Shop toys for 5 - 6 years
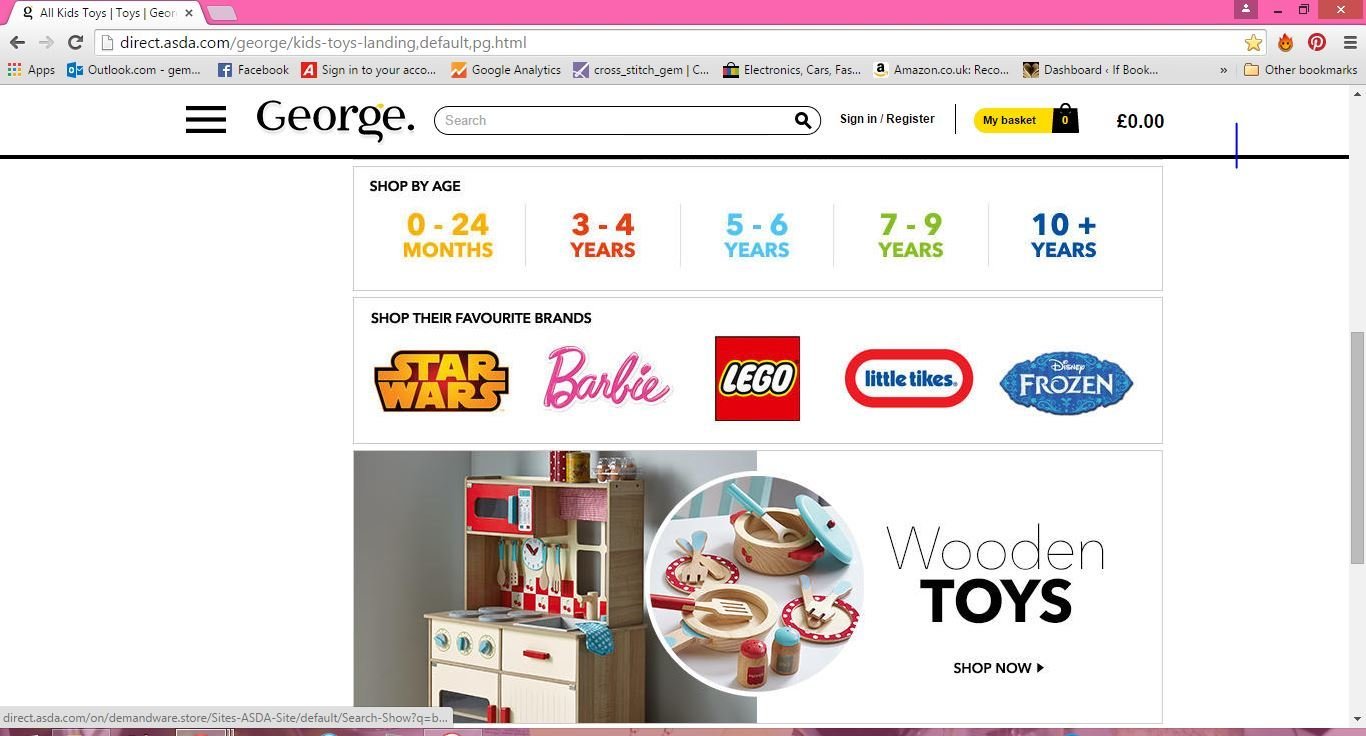Screen dimensions: 1366x736 point(757,235)
